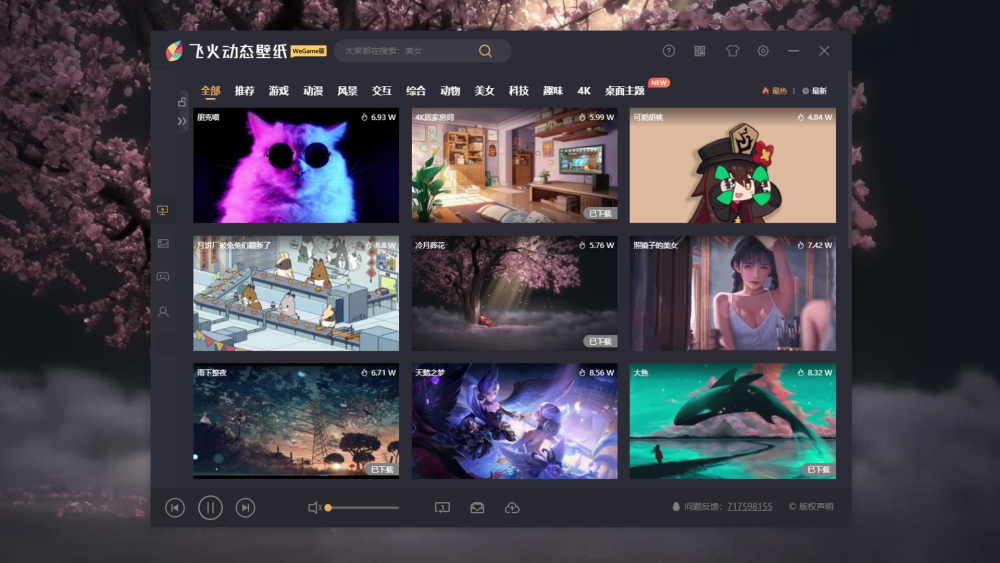The width and height of the screenshot is (1000, 563).
Task: Open the QR code icon
Action: pyautogui.click(x=700, y=51)
